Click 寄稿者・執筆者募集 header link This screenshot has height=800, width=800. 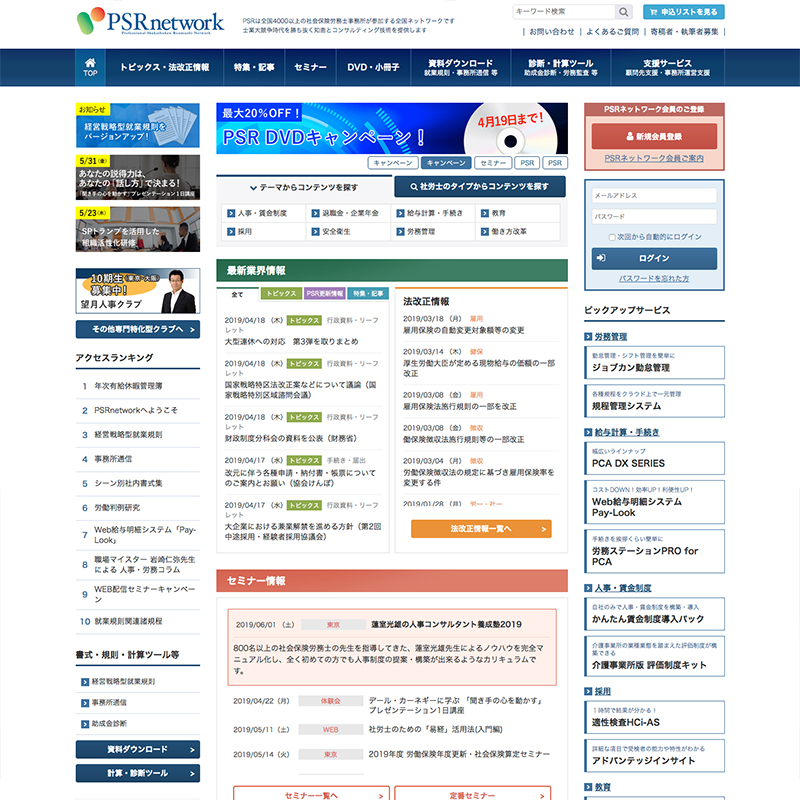[684, 32]
